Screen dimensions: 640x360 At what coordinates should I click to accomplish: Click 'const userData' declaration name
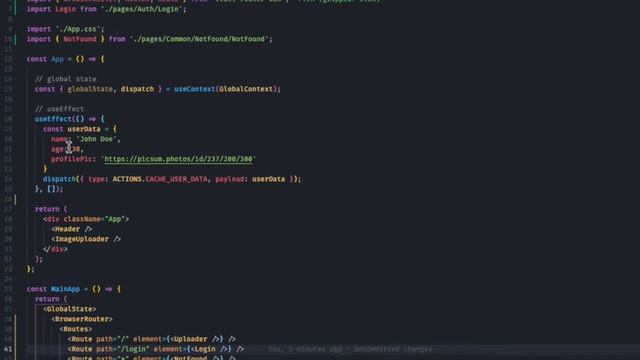click(84, 129)
